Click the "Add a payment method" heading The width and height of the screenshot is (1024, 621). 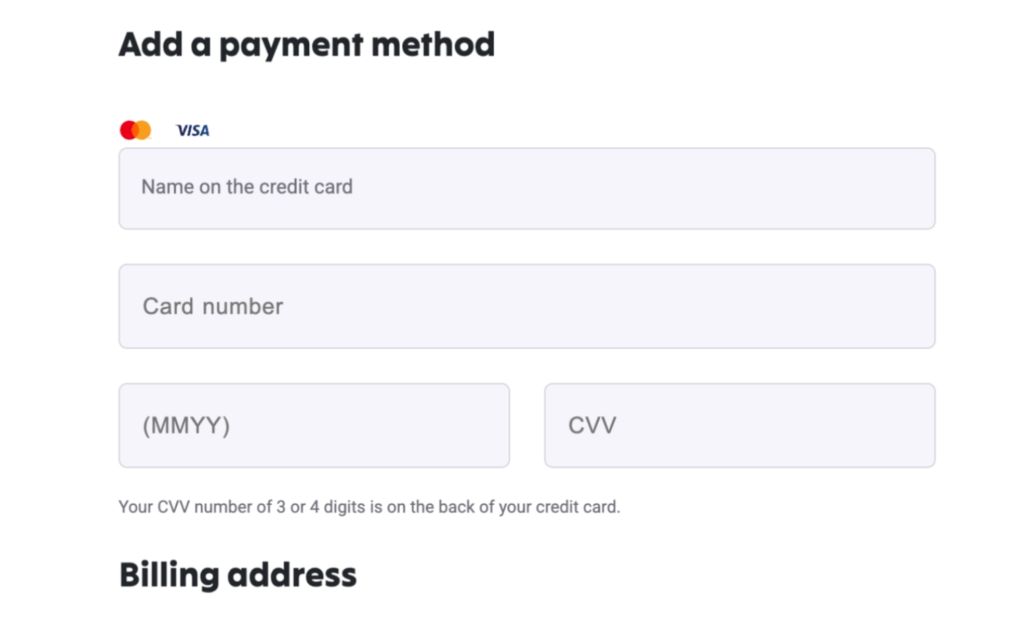pos(307,45)
